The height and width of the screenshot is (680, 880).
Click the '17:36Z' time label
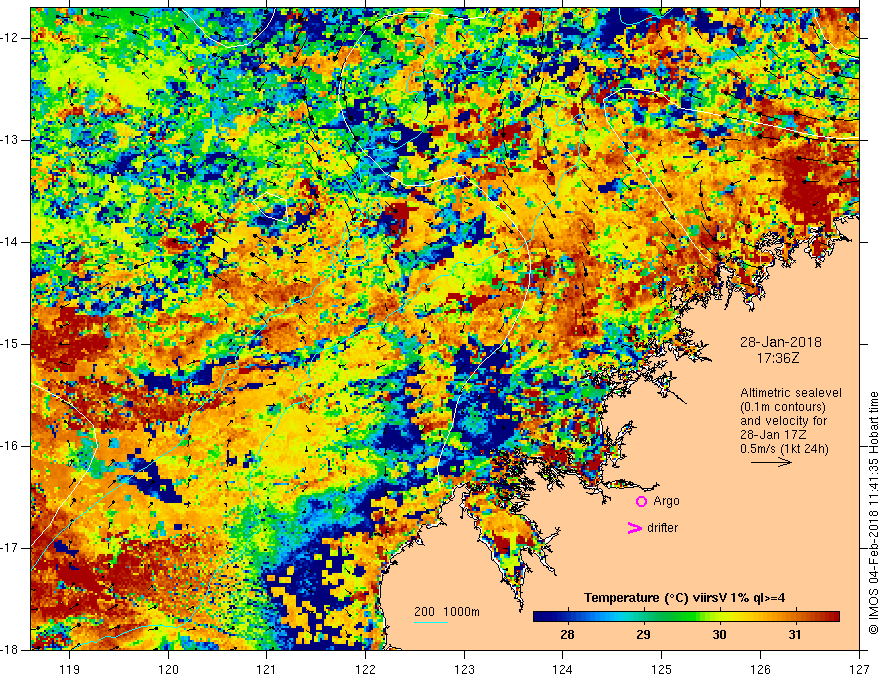(777, 357)
